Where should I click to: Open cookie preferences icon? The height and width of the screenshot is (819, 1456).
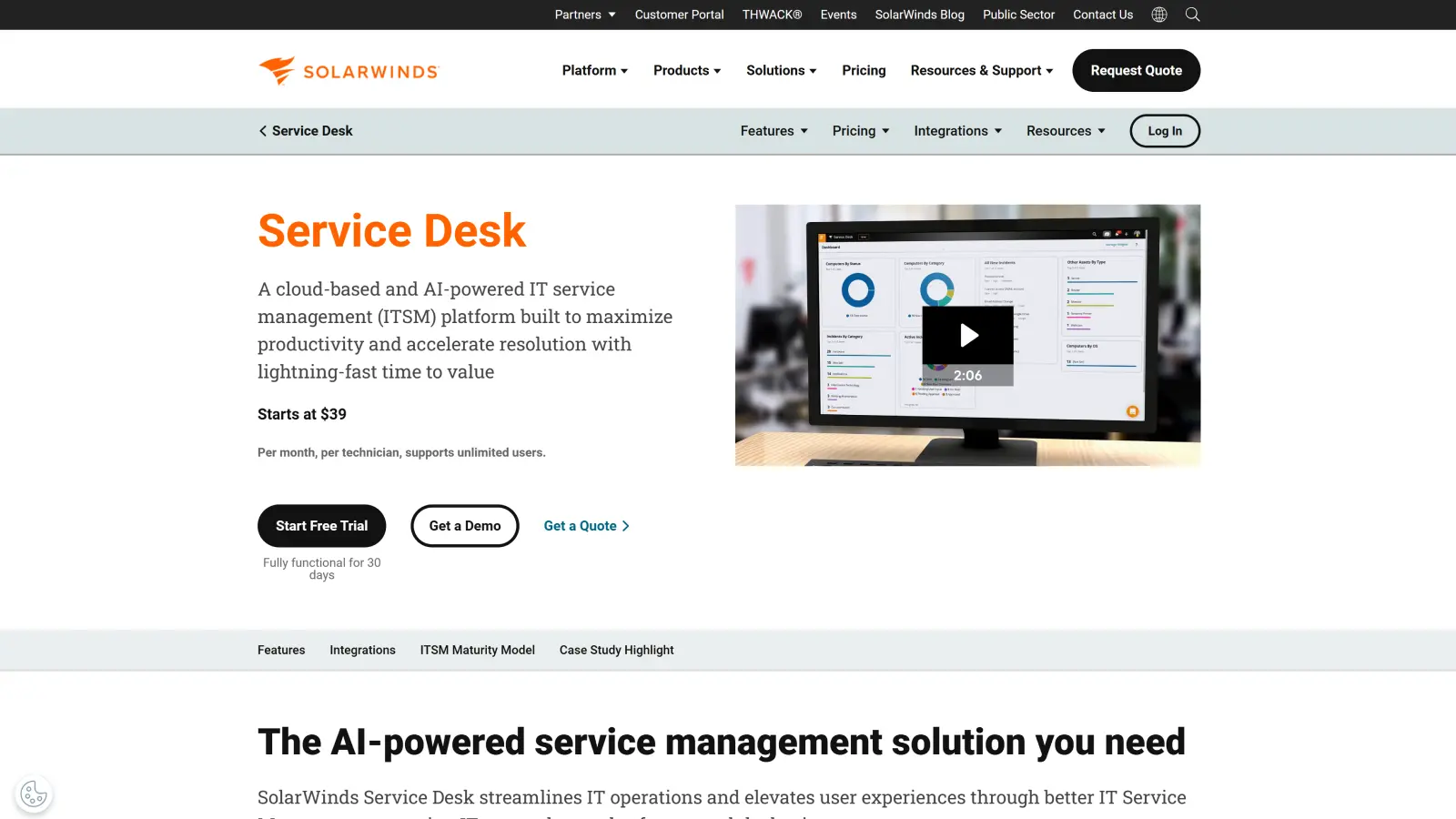(34, 794)
